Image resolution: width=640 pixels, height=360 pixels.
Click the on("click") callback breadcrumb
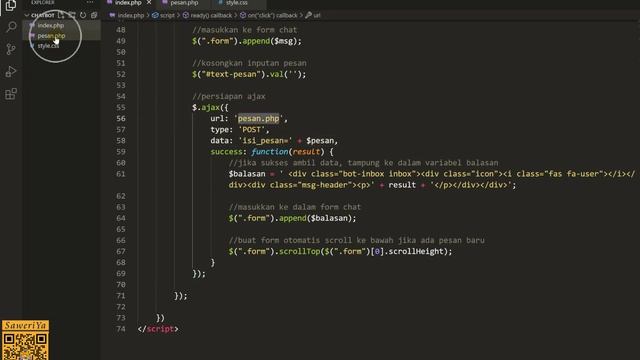(x=272, y=16)
